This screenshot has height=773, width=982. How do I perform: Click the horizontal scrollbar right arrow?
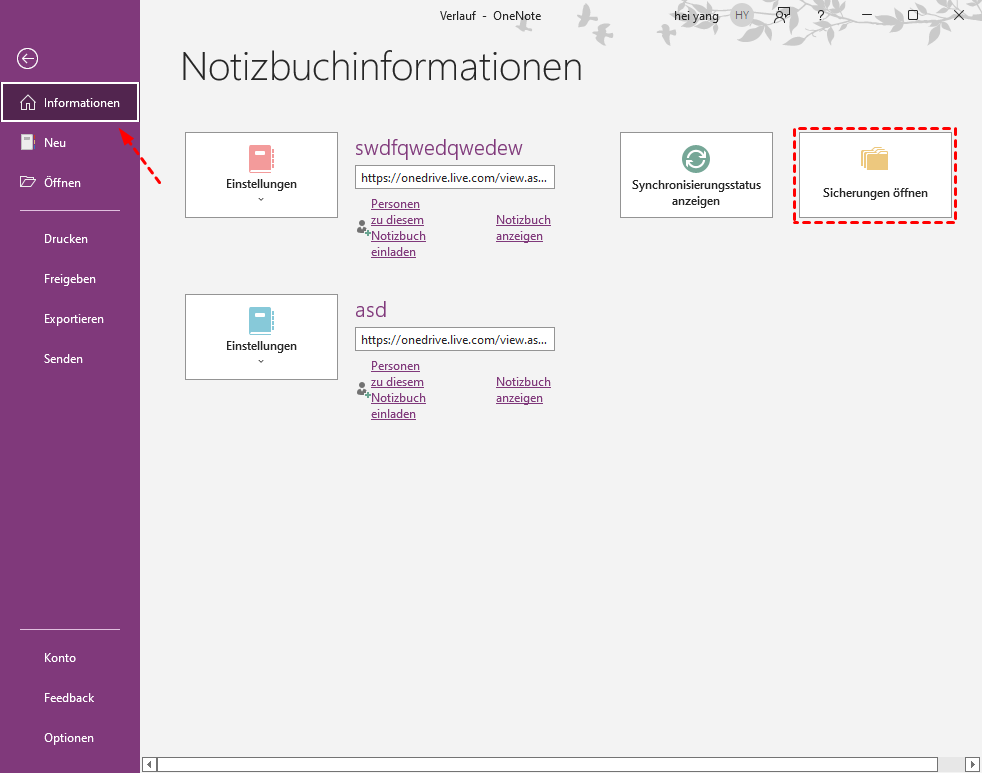[x=972, y=764]
